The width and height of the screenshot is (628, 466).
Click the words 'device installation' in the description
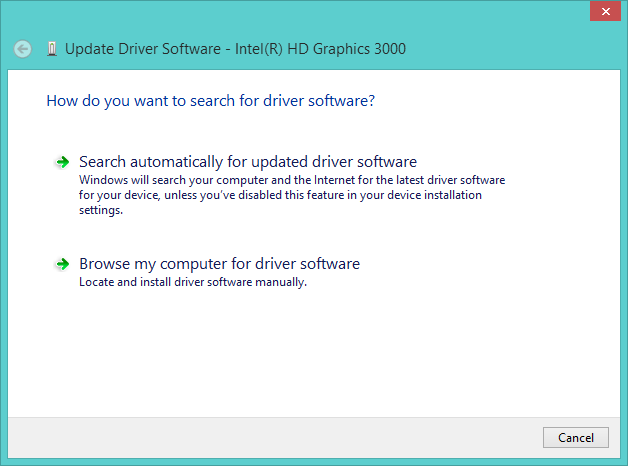pyautogui.click(x=435, y=195)
